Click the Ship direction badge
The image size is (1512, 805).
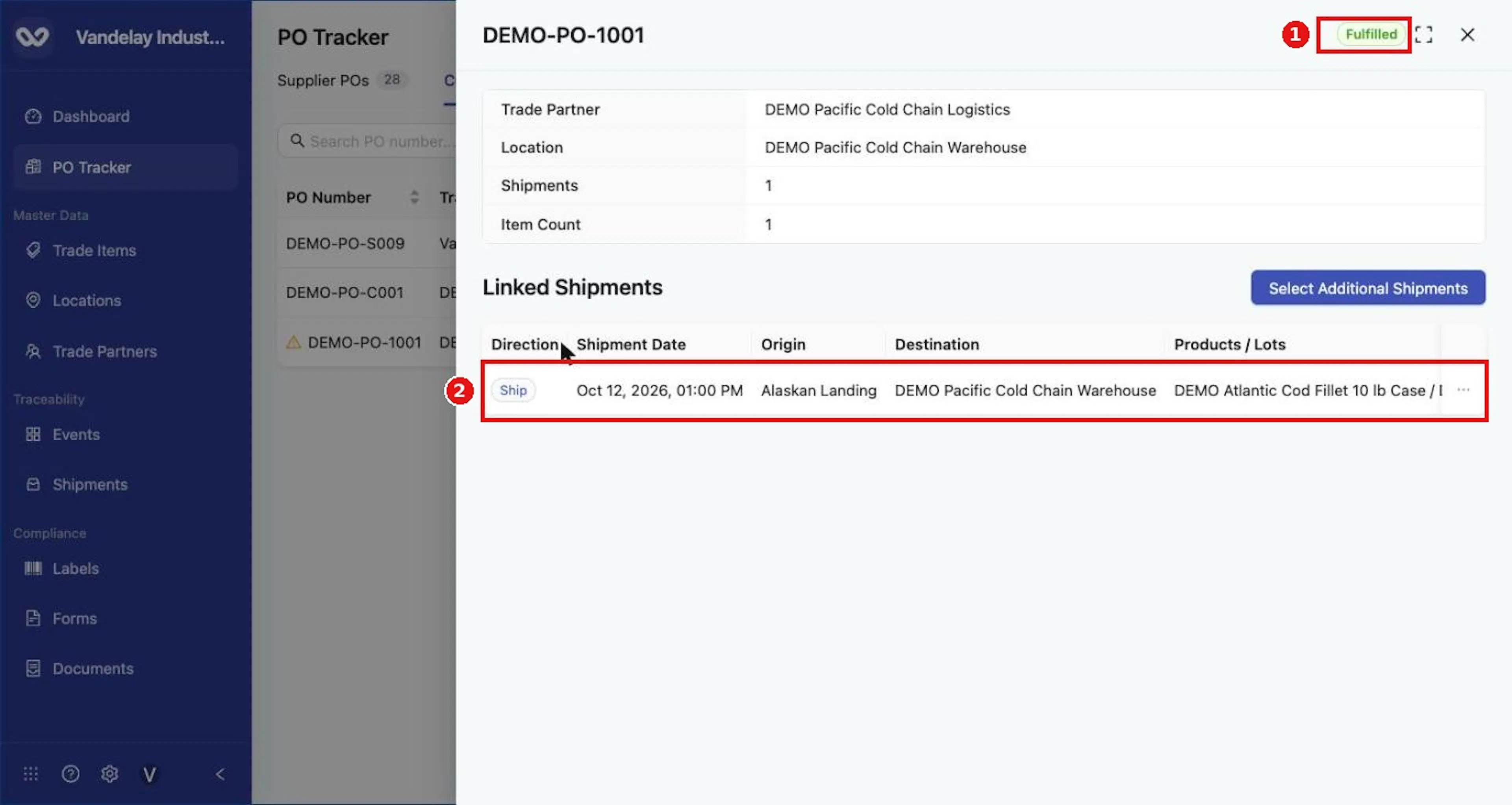[x=513, y=390]
